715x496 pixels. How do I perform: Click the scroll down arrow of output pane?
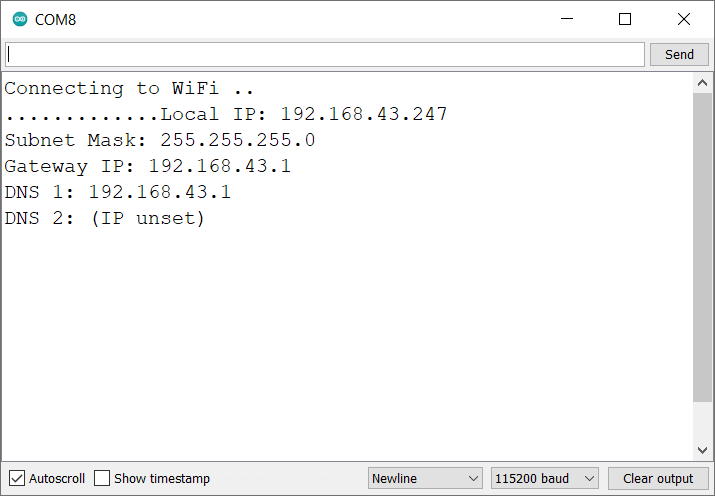point(702,451)
